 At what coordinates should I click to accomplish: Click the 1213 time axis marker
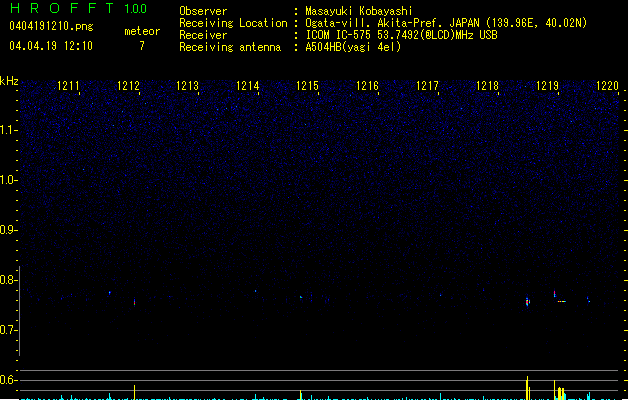[x=188, y=86]
